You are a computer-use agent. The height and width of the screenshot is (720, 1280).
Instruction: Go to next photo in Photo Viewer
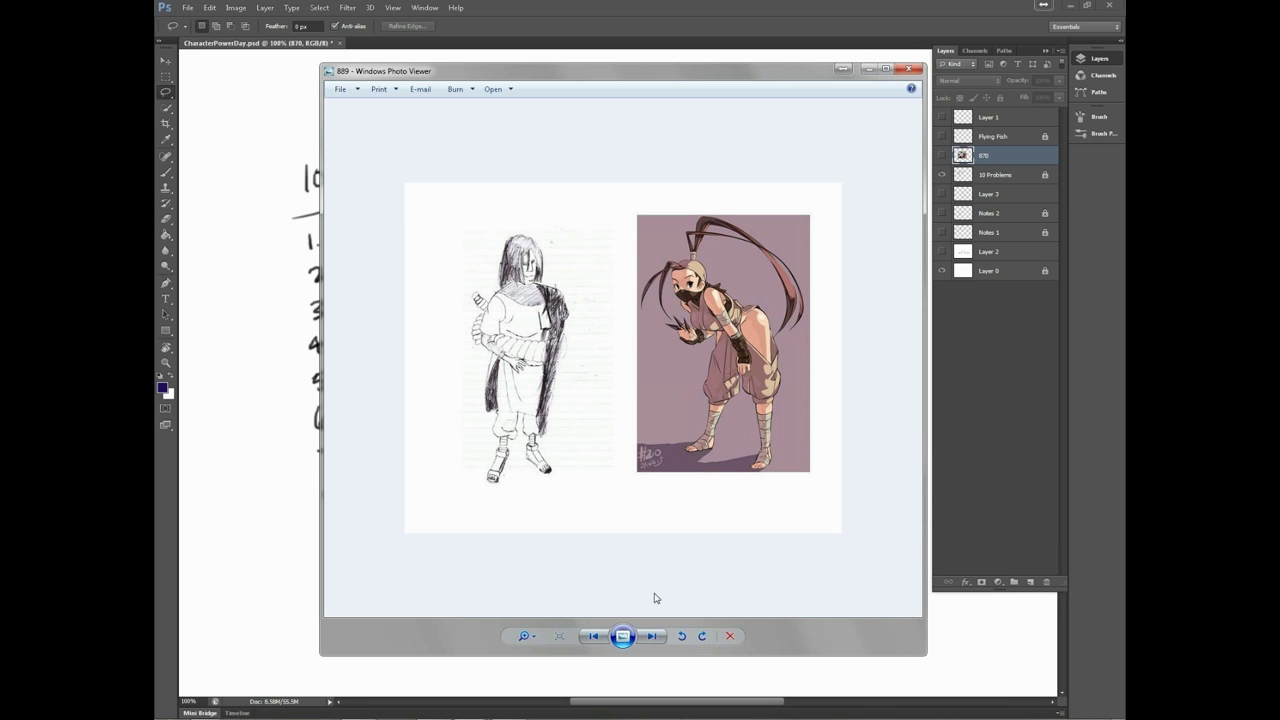pos(652,636)
